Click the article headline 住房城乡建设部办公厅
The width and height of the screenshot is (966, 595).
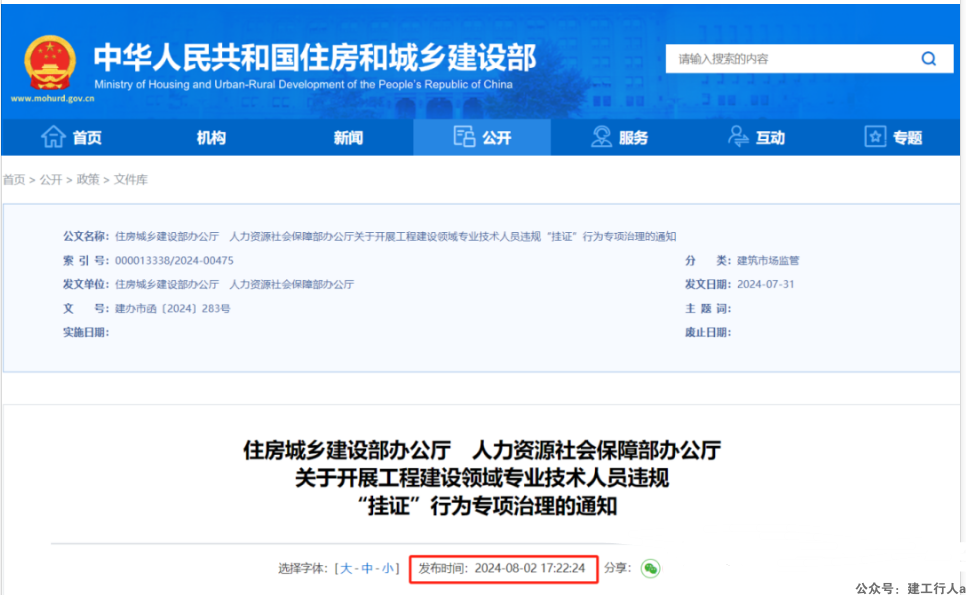click(347, 450)
